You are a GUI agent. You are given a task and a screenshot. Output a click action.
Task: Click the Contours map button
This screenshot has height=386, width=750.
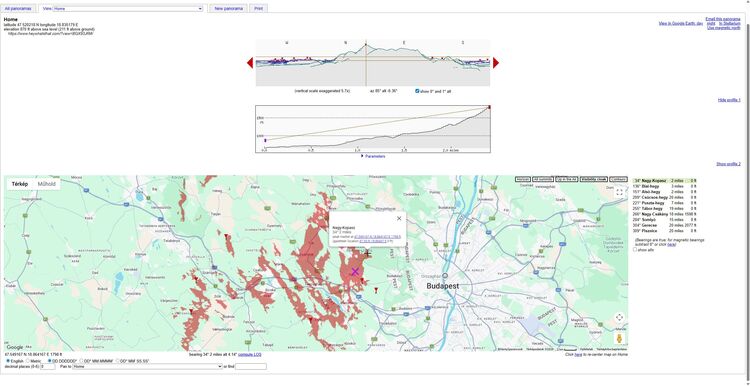(618, 179)
